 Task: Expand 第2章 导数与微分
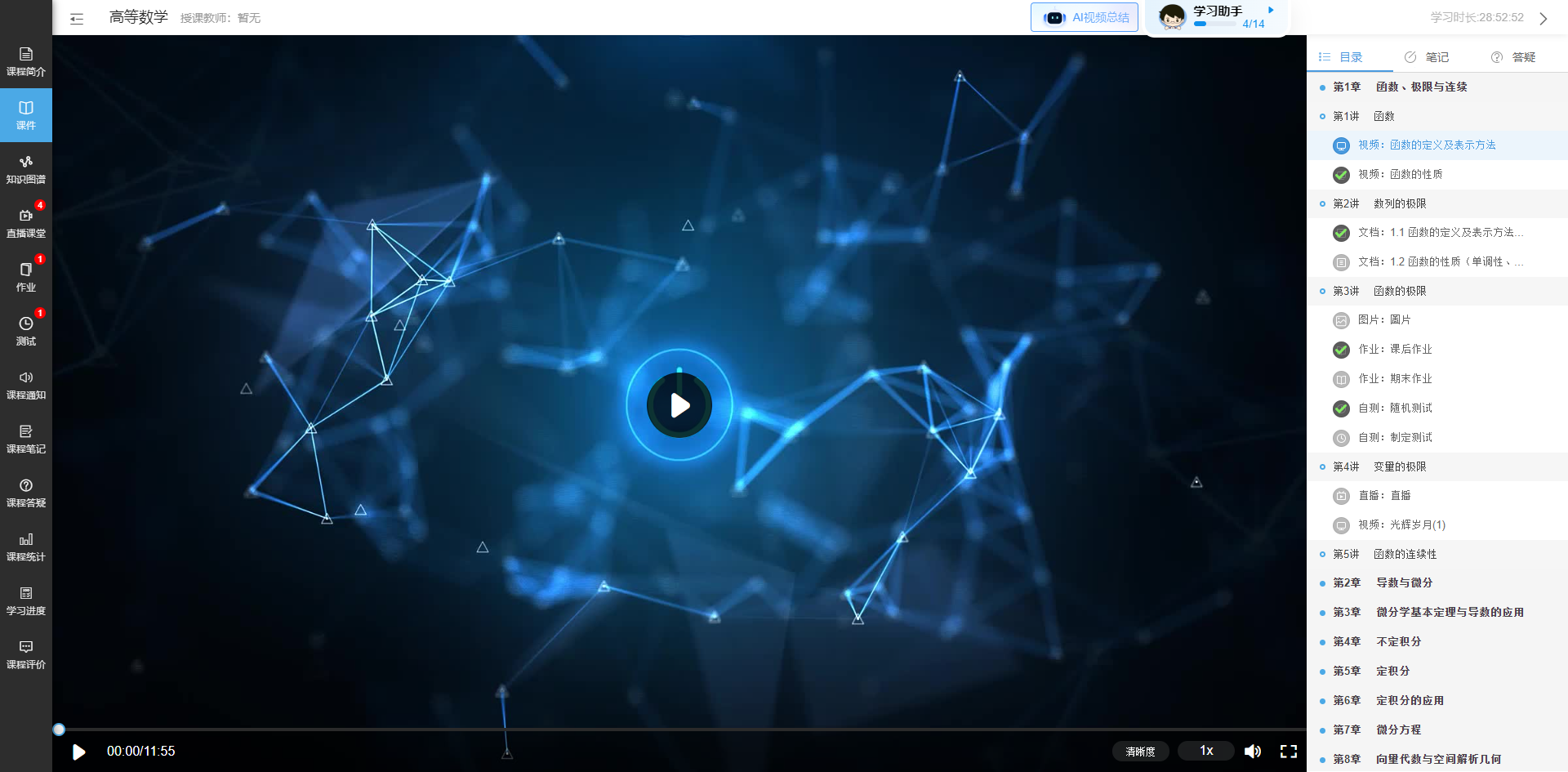(1437, 583)
